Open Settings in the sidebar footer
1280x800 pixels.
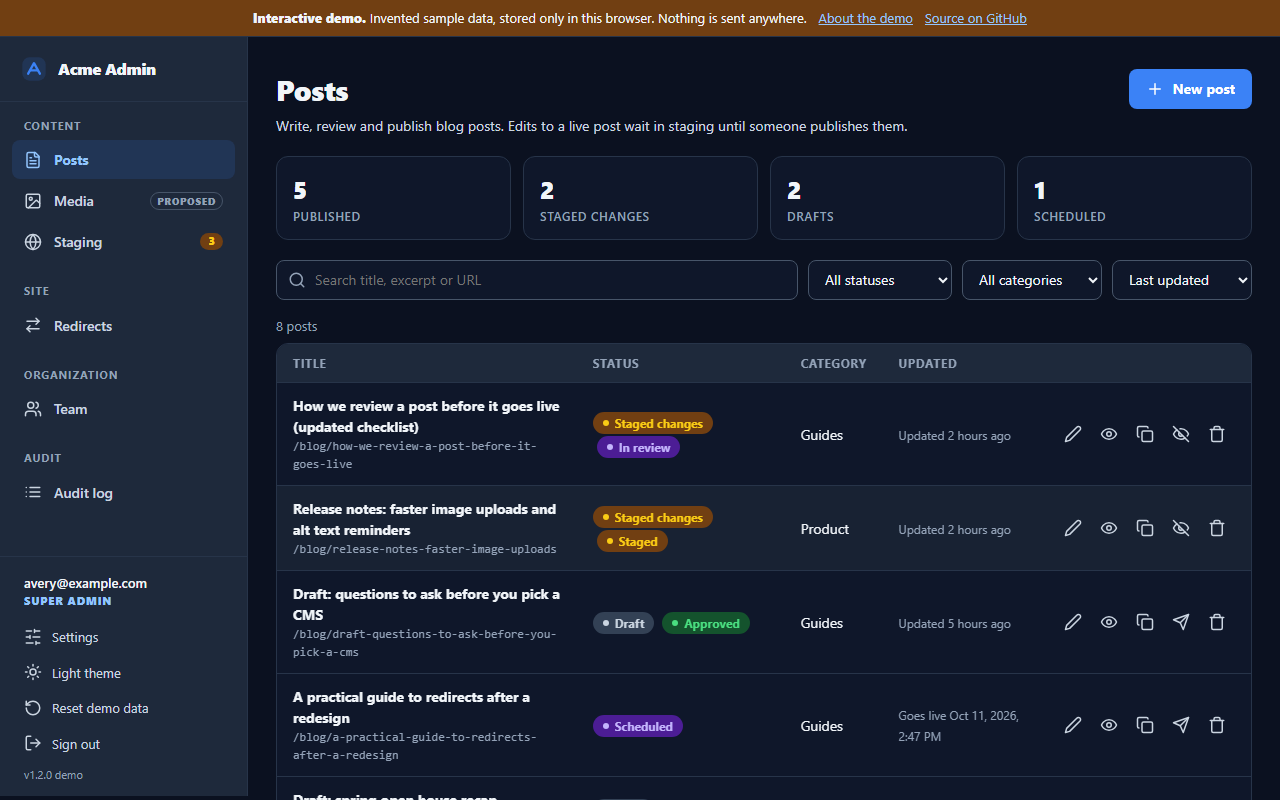coord(124,637)
